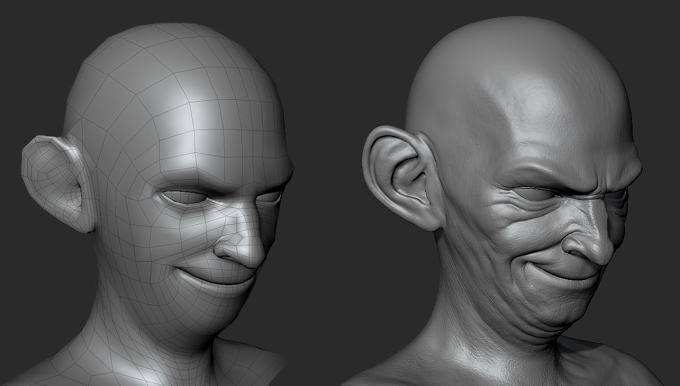Click the ear of the sculpted head
The width and height of the screenshot is (680, 386).
402,178
